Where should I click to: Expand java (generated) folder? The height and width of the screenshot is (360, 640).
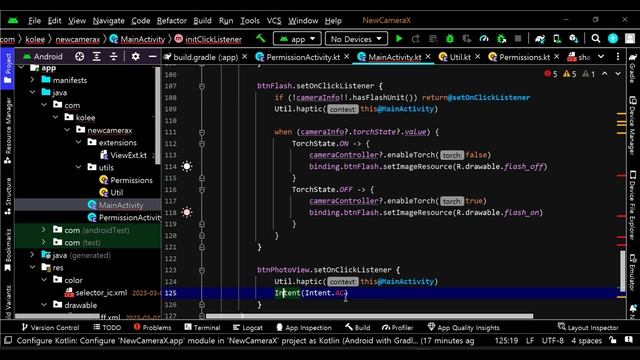coord(32,255)
